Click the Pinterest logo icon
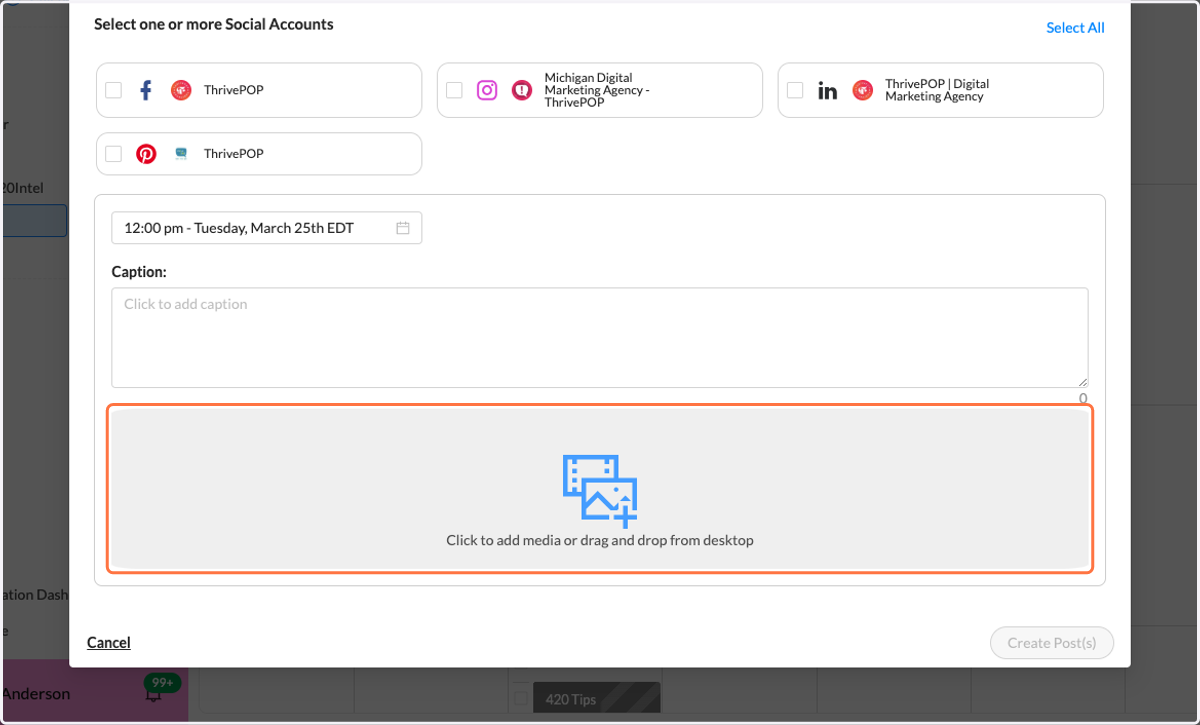The image size is (1200, 725). [x=146, y=154]
